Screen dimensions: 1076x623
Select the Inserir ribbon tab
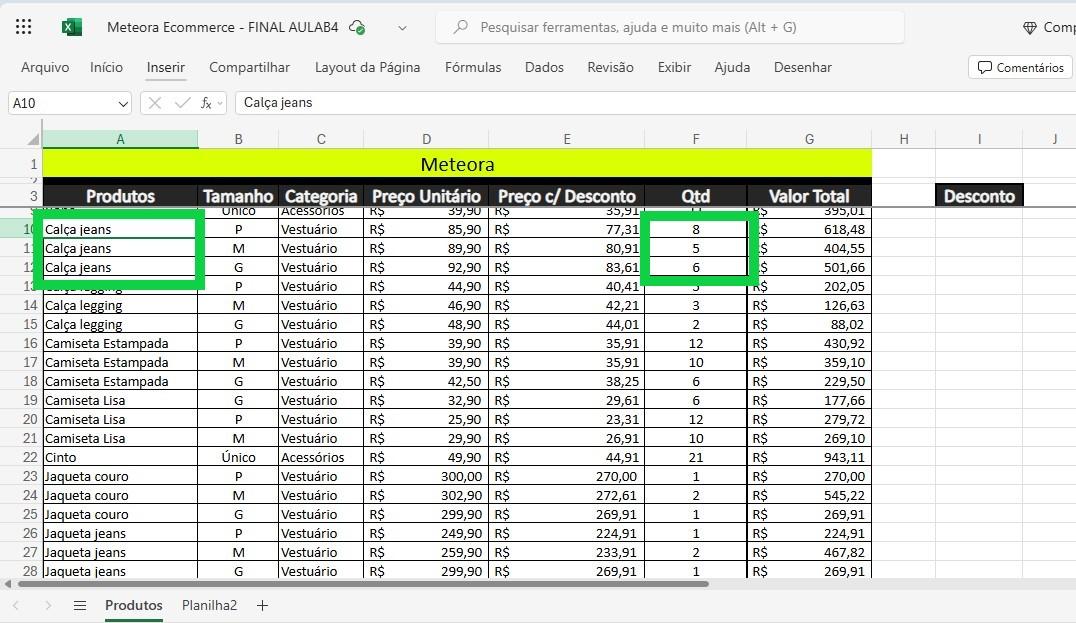165,67
